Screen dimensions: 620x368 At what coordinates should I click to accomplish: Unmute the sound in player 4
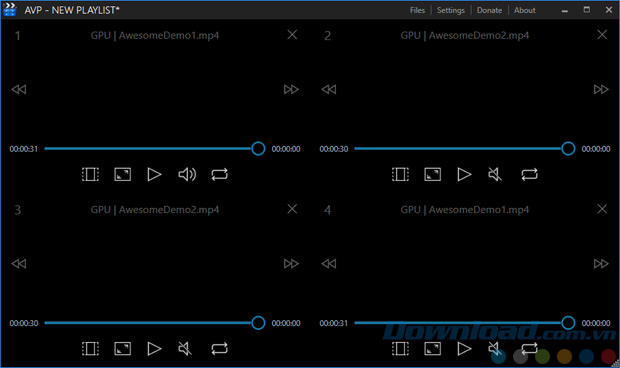pos(495,349)
